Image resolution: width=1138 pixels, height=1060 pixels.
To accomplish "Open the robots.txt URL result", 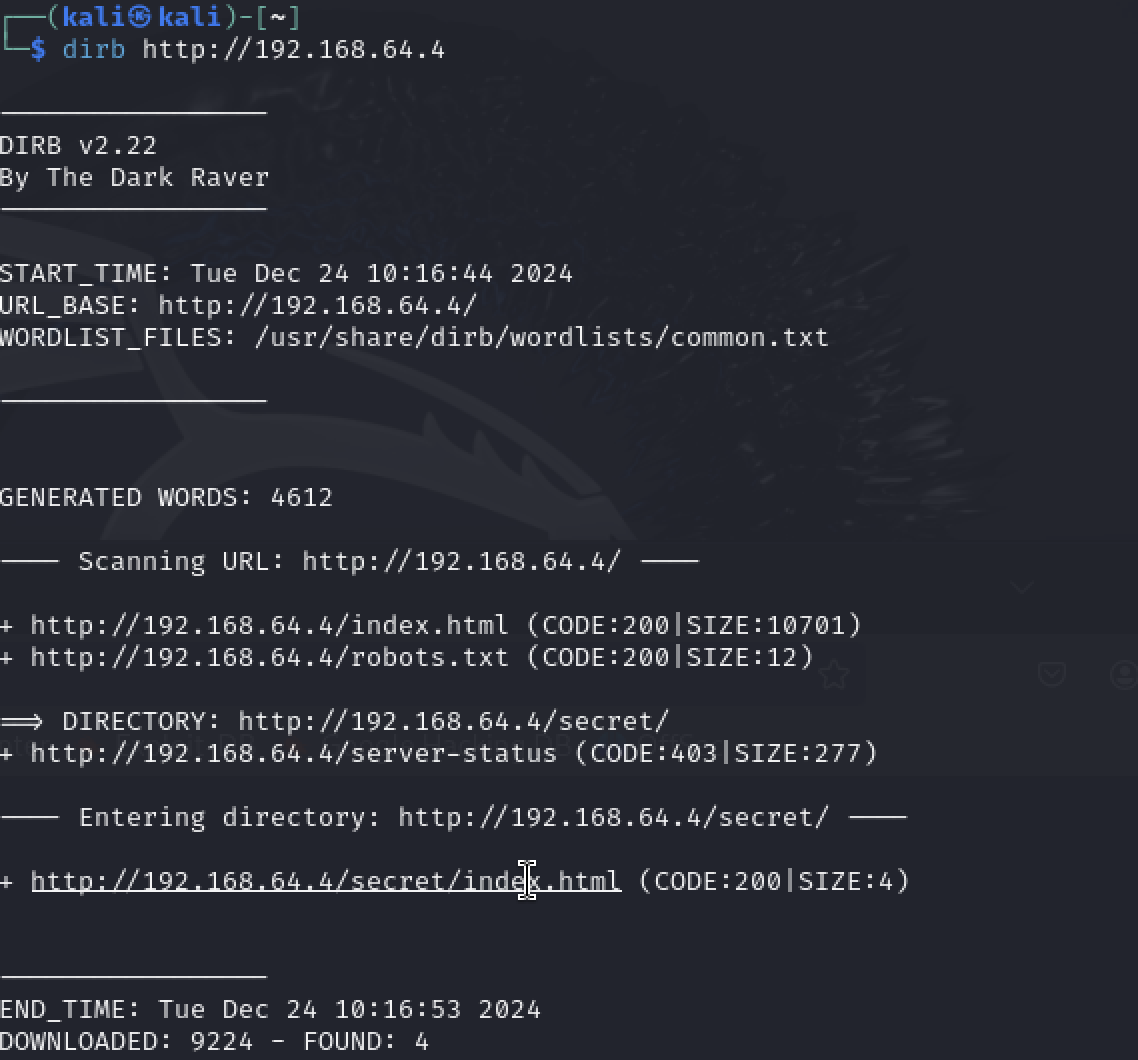I will [269, 657].
